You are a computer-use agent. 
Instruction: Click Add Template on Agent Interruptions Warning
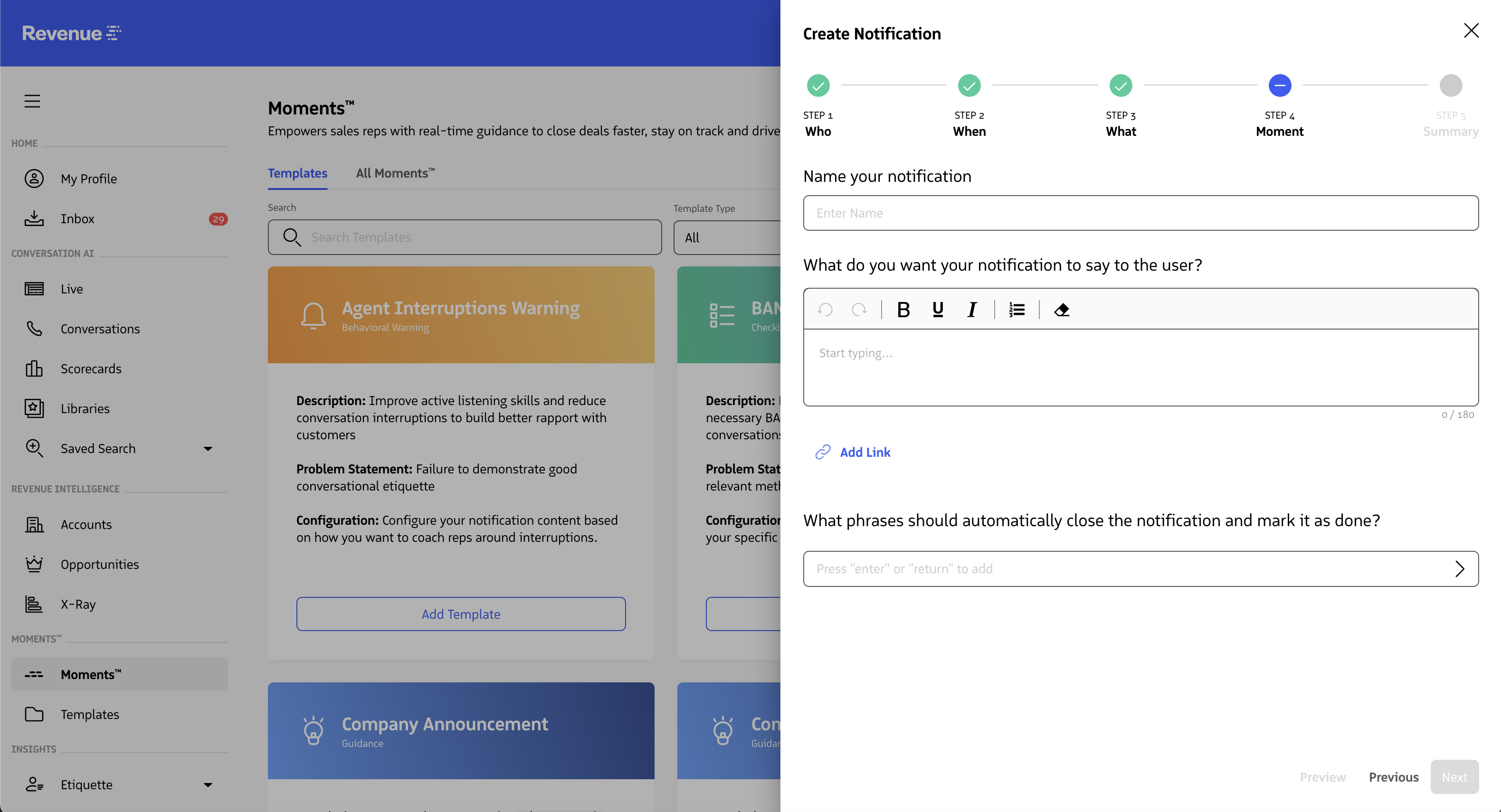pos(461,614)
